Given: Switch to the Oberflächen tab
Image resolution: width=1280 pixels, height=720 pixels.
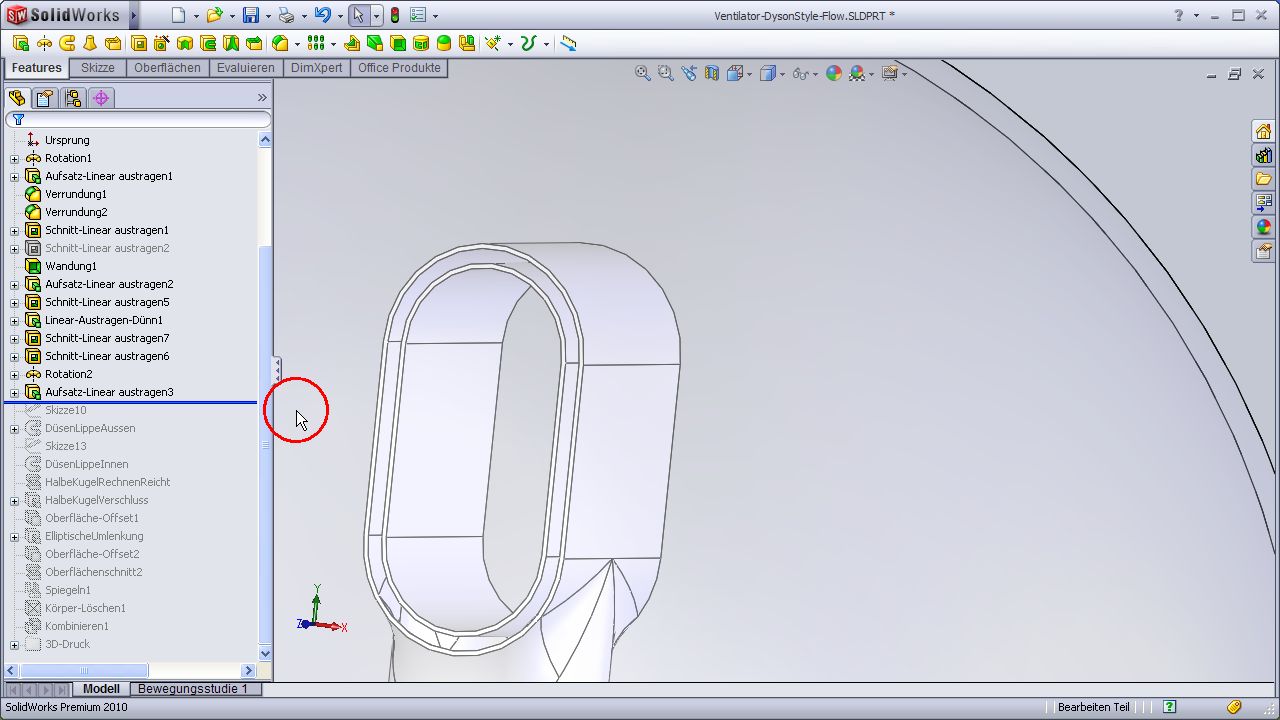Looking at the screenshot, I should pyautogui.click(x=167, y=68).
